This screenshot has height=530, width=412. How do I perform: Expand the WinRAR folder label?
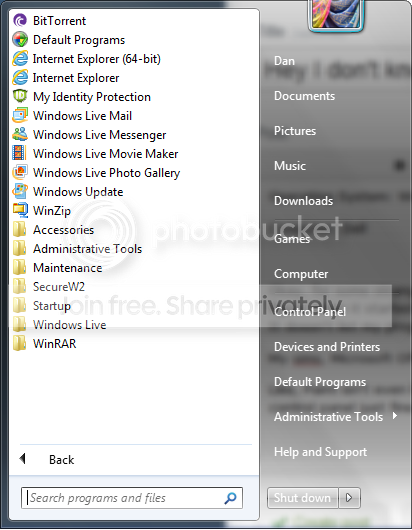[x=54, y=344]
